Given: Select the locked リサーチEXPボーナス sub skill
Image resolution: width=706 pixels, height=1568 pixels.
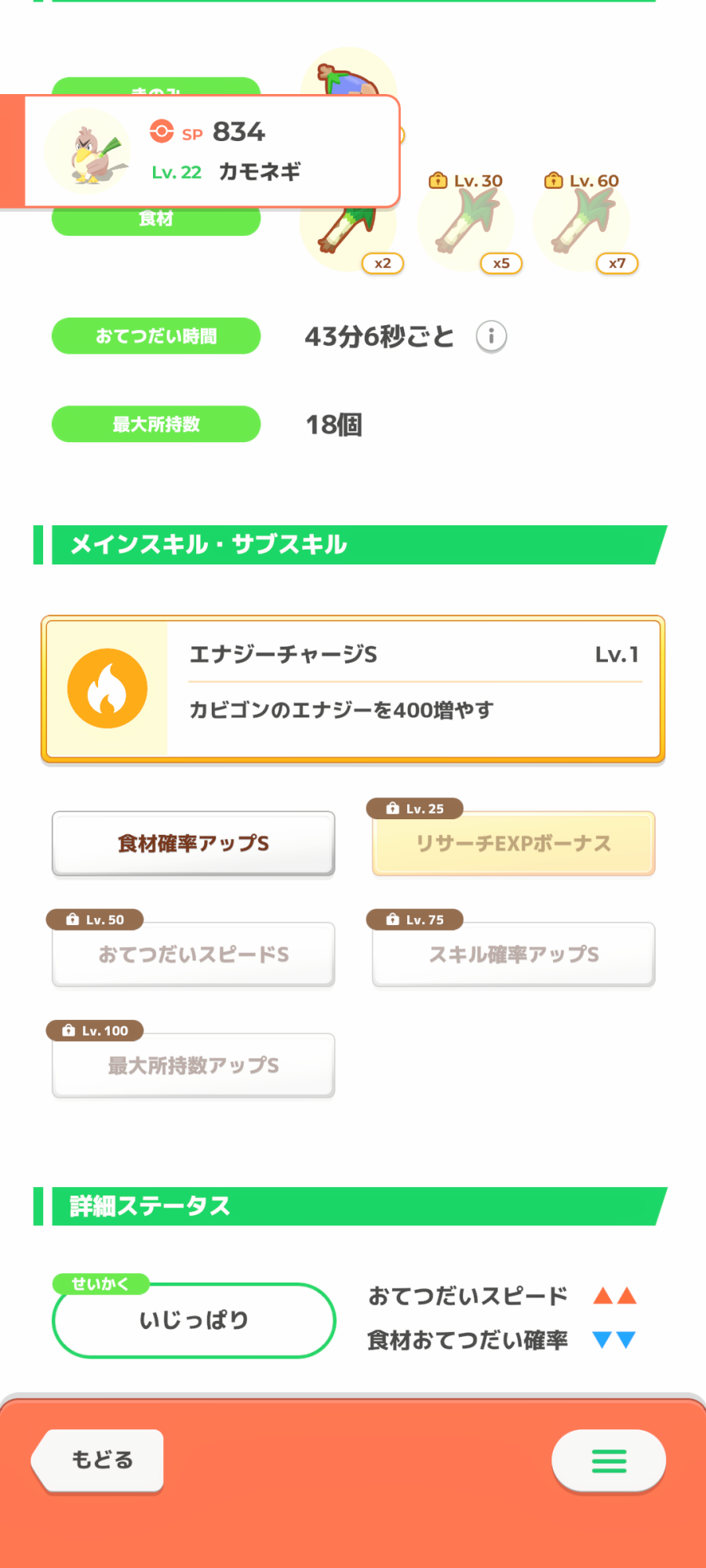Looking at the screenshot, I should (513, 844).
